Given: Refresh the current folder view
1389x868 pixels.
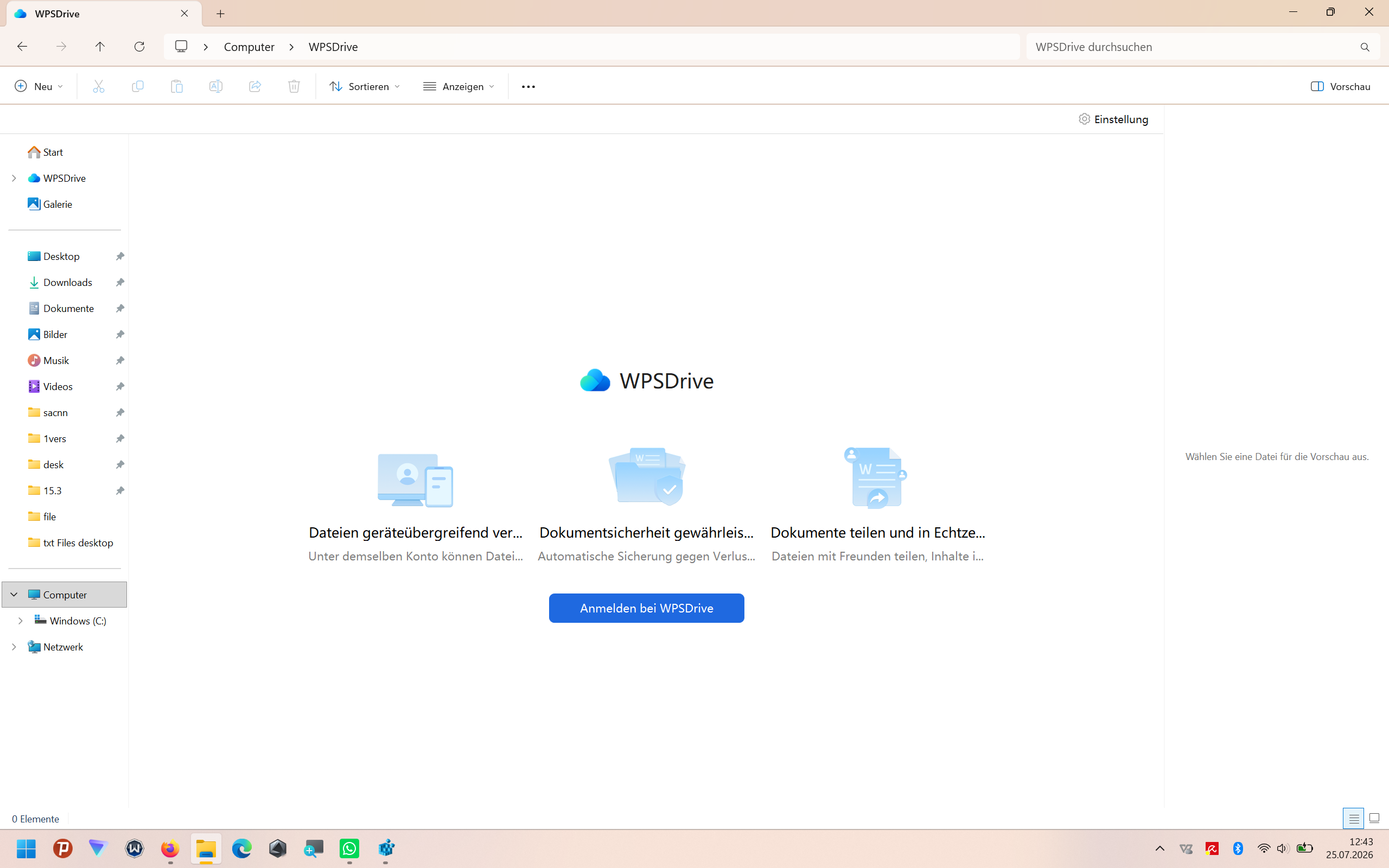Looking at the screenshot, I should pyautogui.click(x=139, y=47).
